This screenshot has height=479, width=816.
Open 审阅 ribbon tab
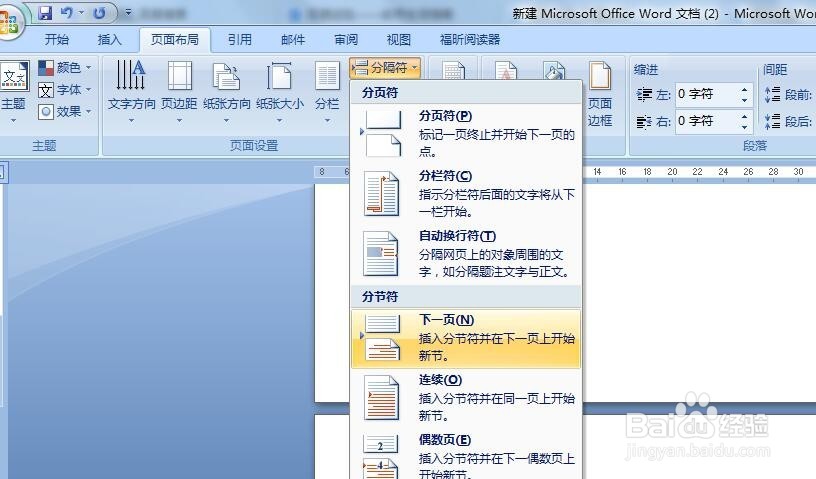click(346, 40)
